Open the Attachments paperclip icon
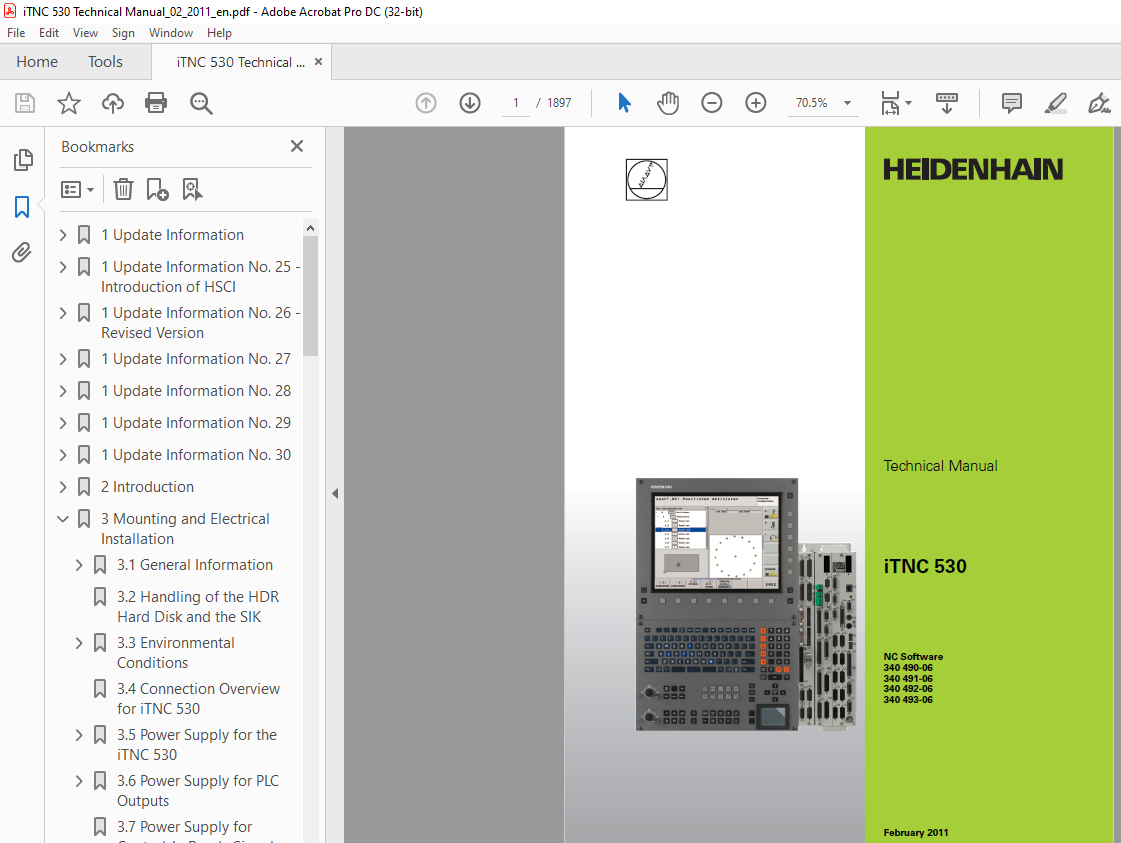Viewport: 1121px width, 843px height. pyautogui.click(x=21, y=252)
